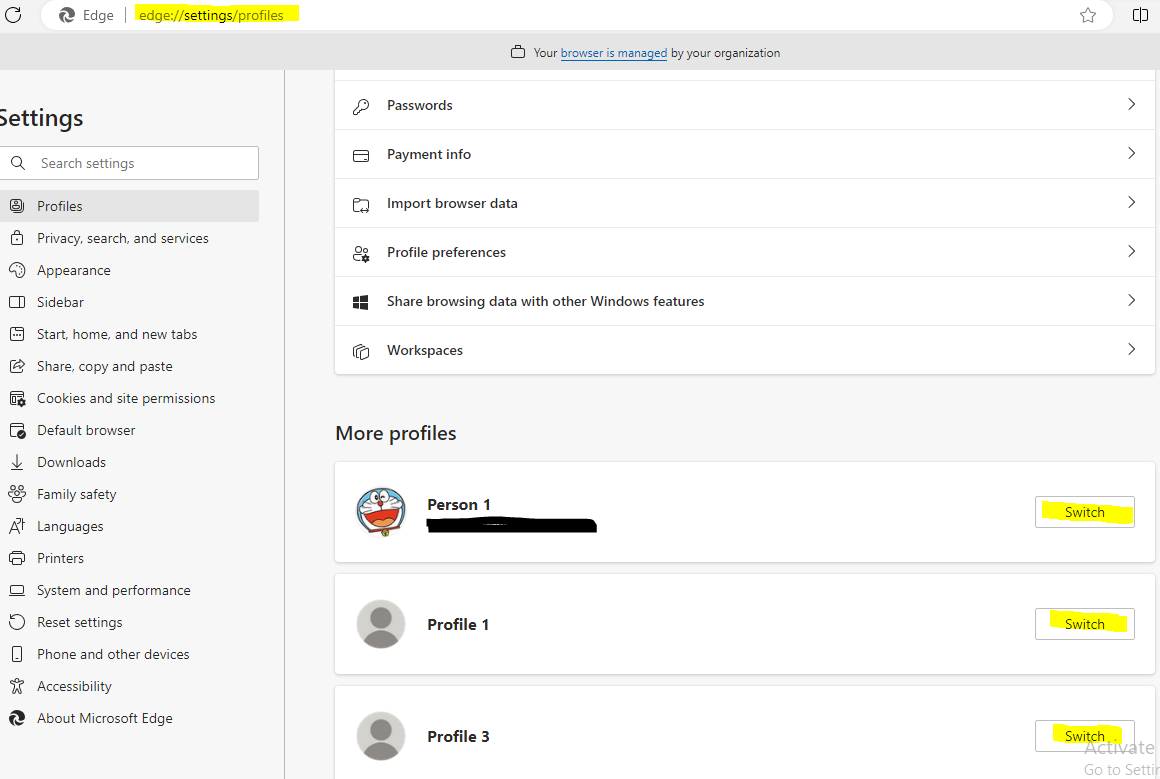Select Languages in settings menu
Screen dimensions: 1160x779
coord(129,526)
